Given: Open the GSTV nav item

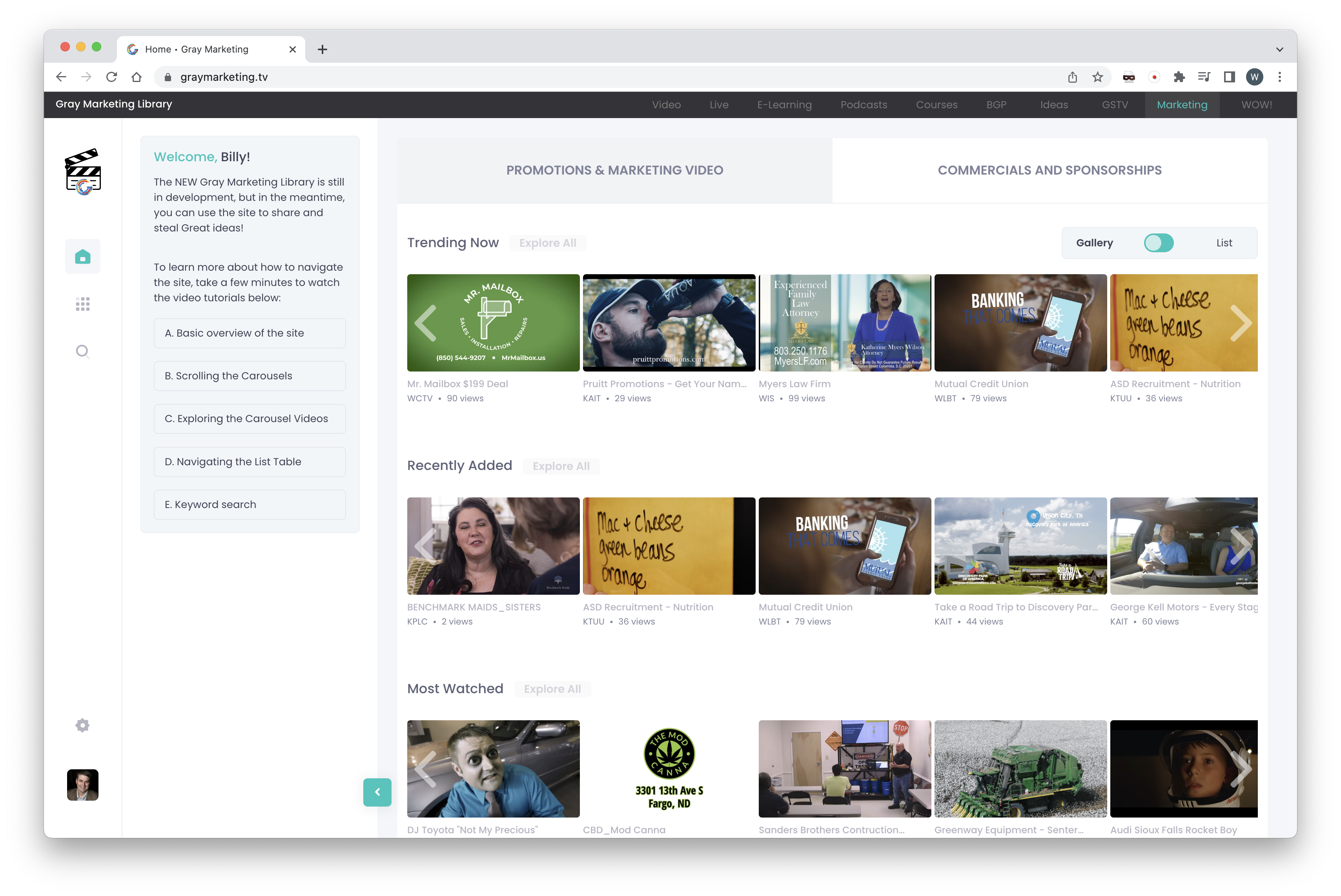Looking at the screenshot, I should tap(1115, 105).
